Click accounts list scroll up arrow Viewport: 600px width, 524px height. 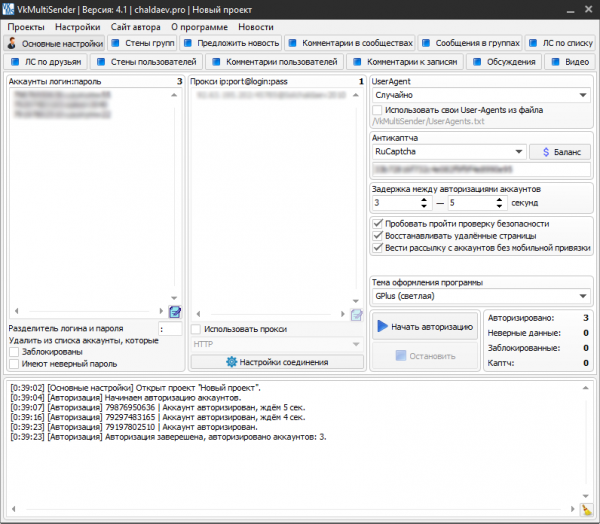pos(174,95)
